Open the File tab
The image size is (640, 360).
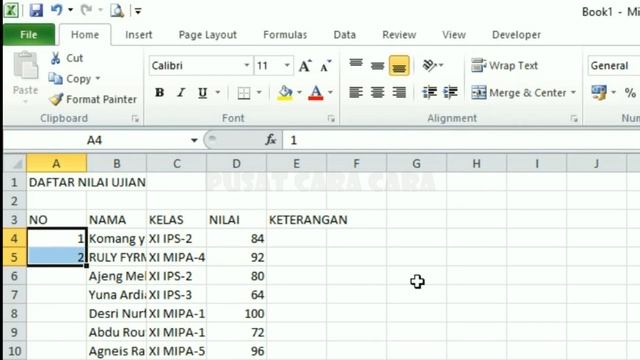pos(29,35)
